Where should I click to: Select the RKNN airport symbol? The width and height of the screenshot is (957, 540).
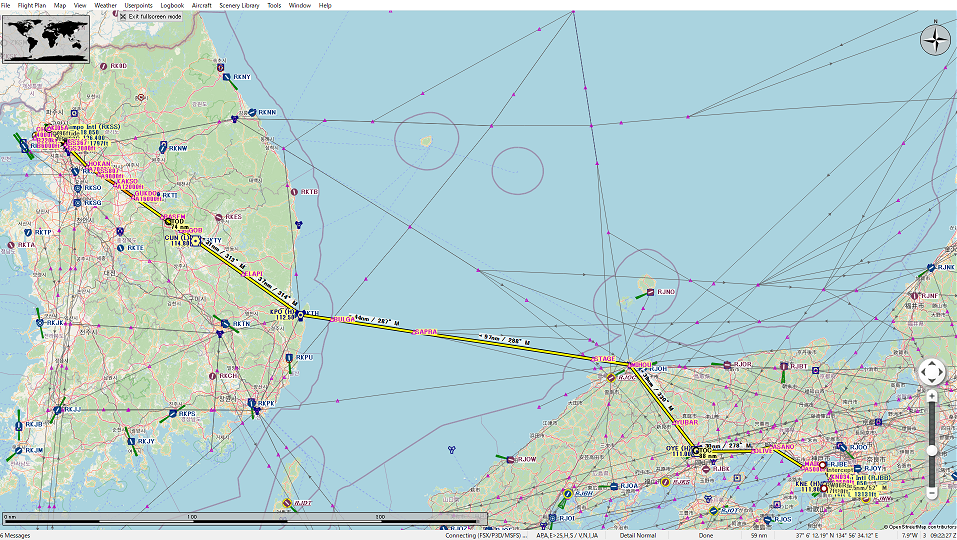coord(253,113)
